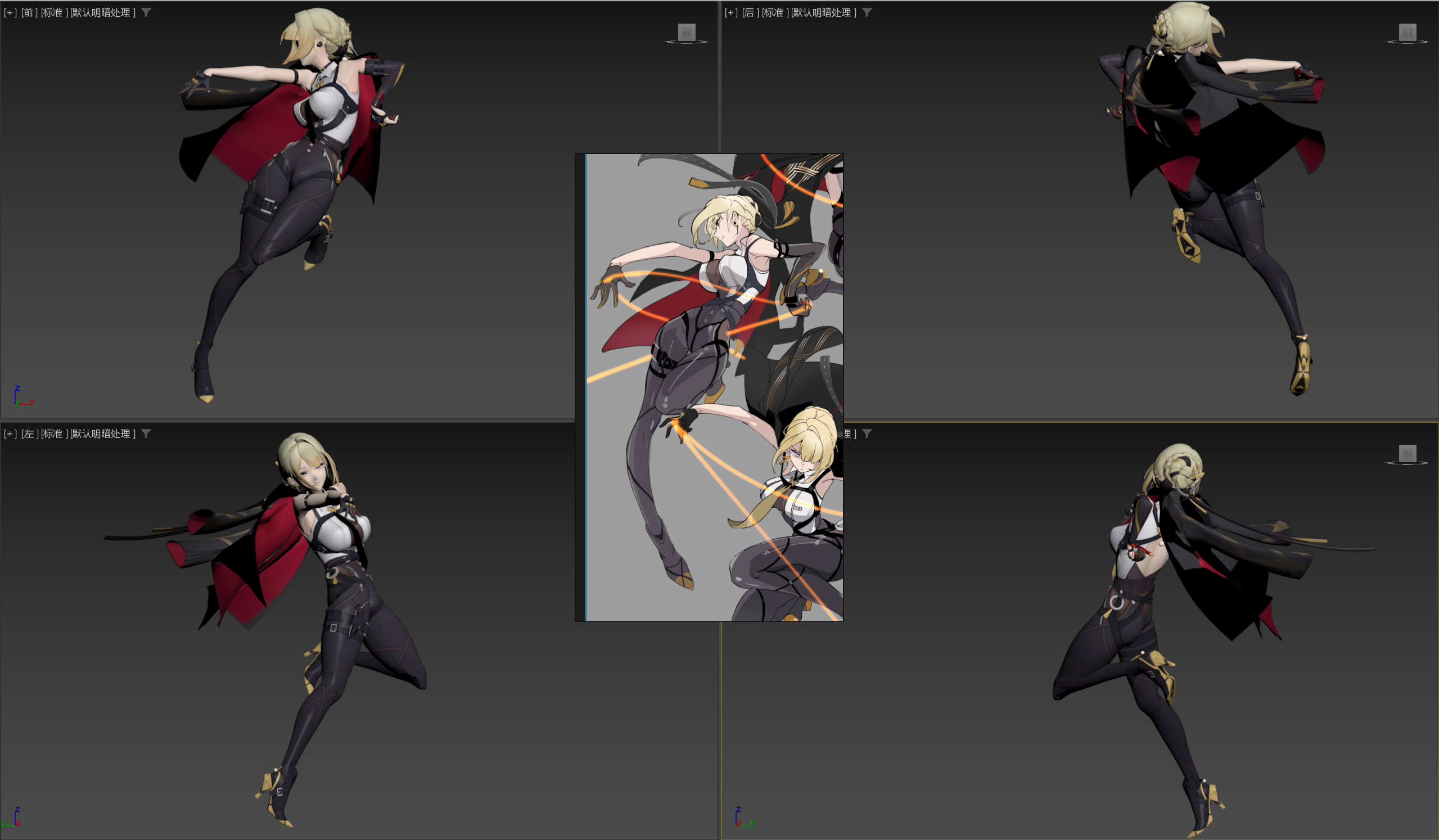Select the floating concept art reference image
Screen dimensions: 1439x840
pos(709,387)
